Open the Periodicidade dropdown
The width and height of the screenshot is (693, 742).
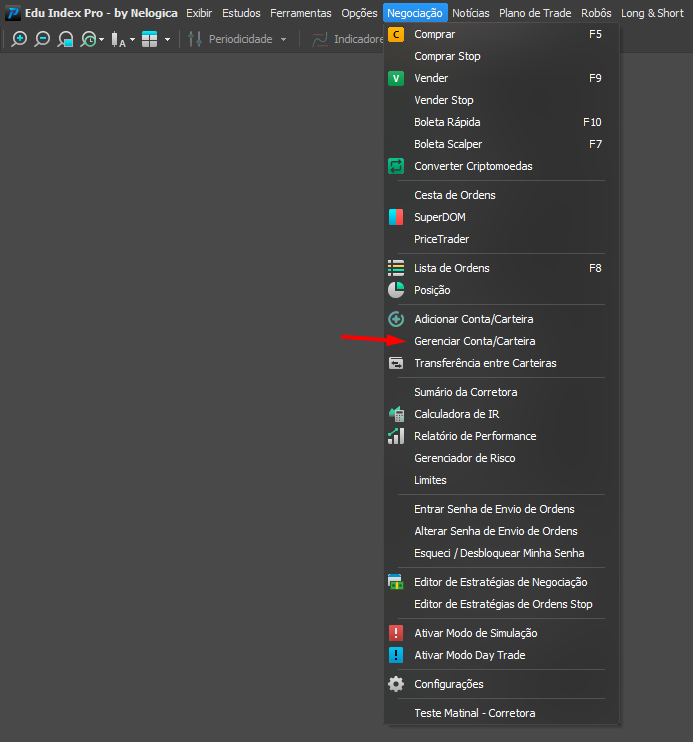pos(283,39)
